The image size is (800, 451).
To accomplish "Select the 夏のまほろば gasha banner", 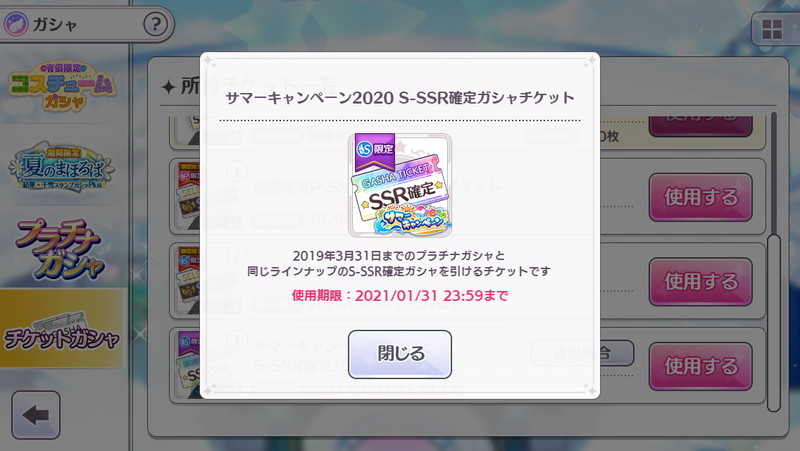I will (62, 167).
